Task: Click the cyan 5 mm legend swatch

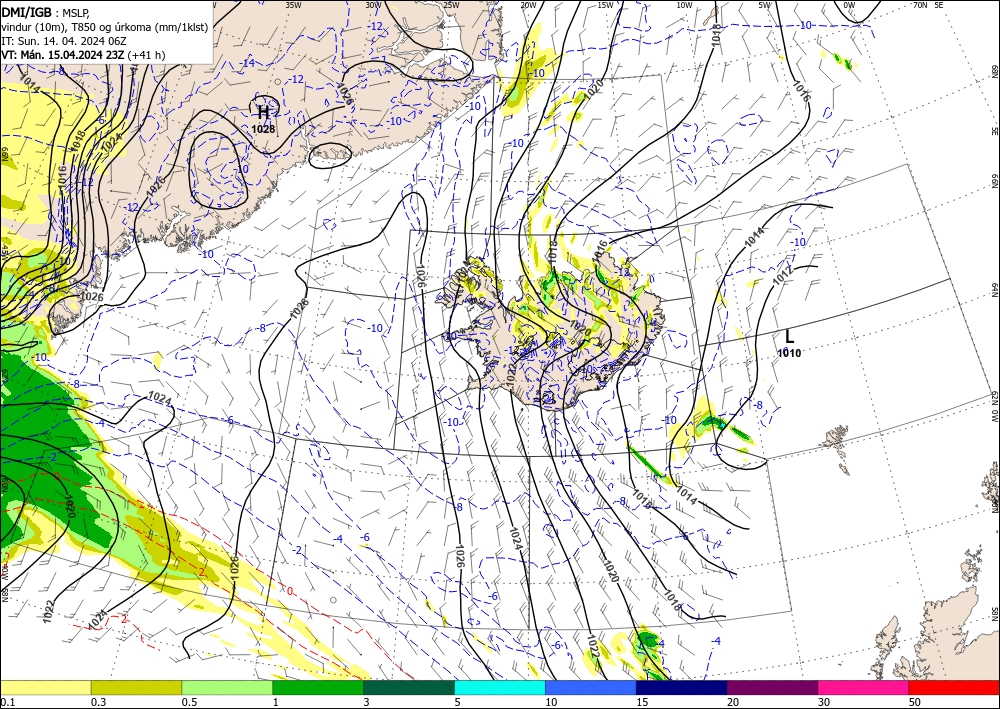Action: coord(500,687)
